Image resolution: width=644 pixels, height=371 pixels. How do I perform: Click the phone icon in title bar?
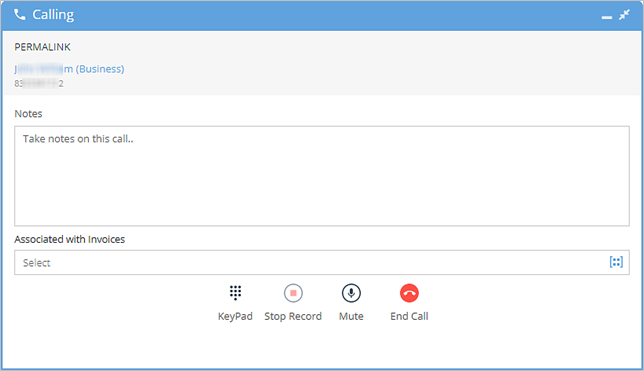(19, 15)
